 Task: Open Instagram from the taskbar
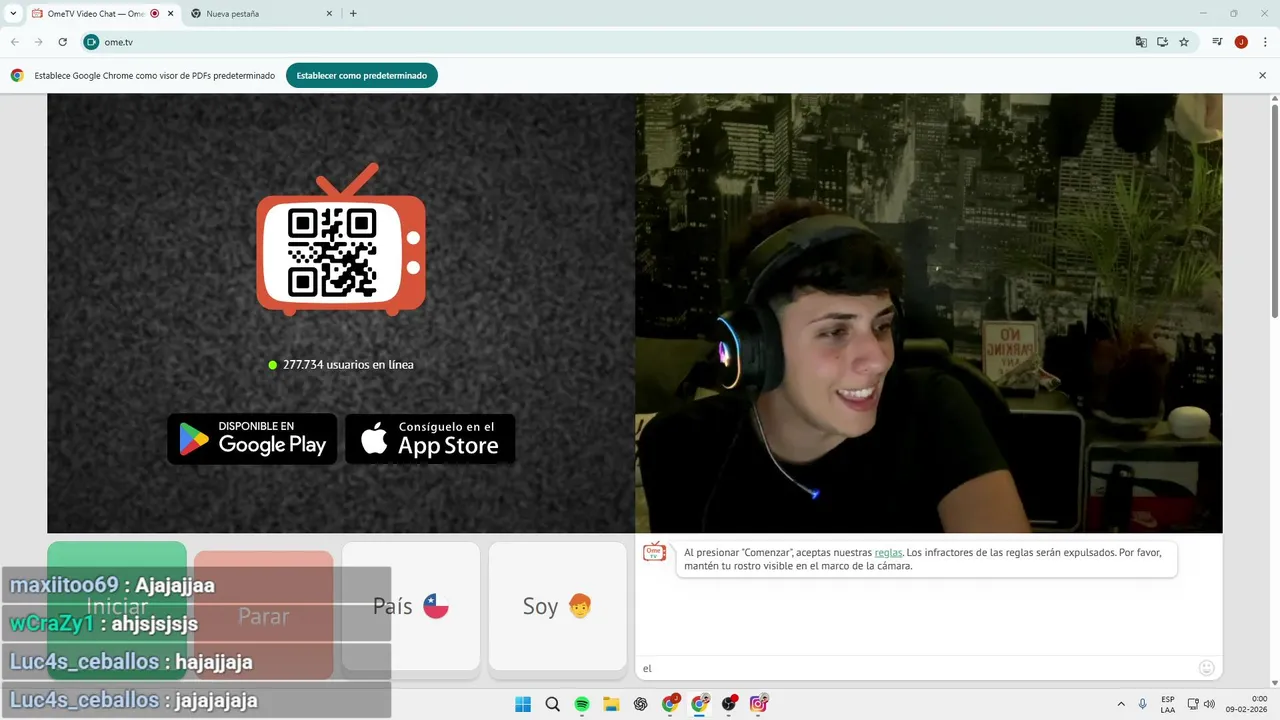tap(758, 704)
